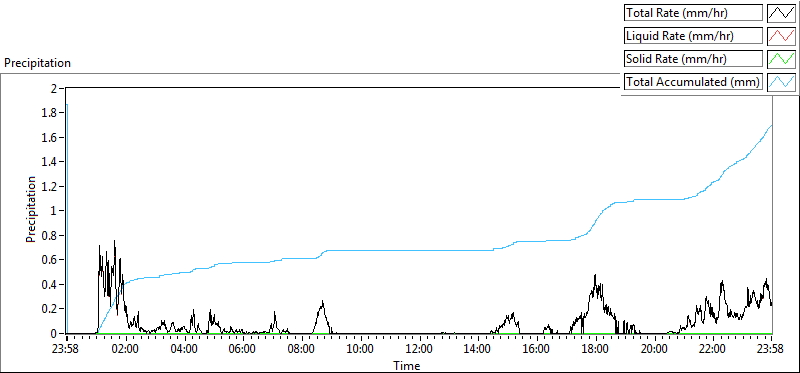Click the Liquid Rate red line icon
The image size is (800, 373).
tap(782, 36)
